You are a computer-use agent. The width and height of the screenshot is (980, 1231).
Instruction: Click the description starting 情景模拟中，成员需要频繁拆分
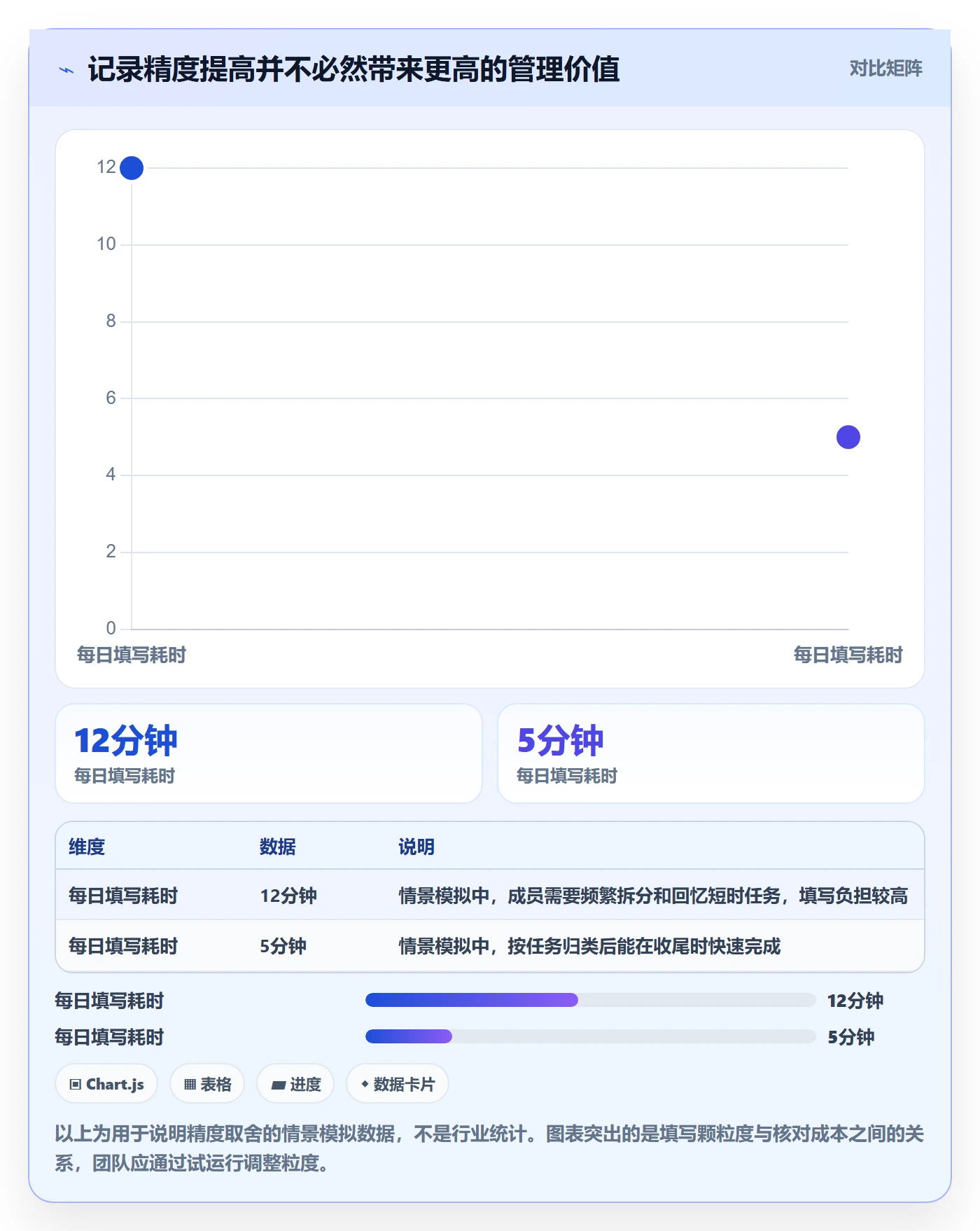tap(653, 896)
